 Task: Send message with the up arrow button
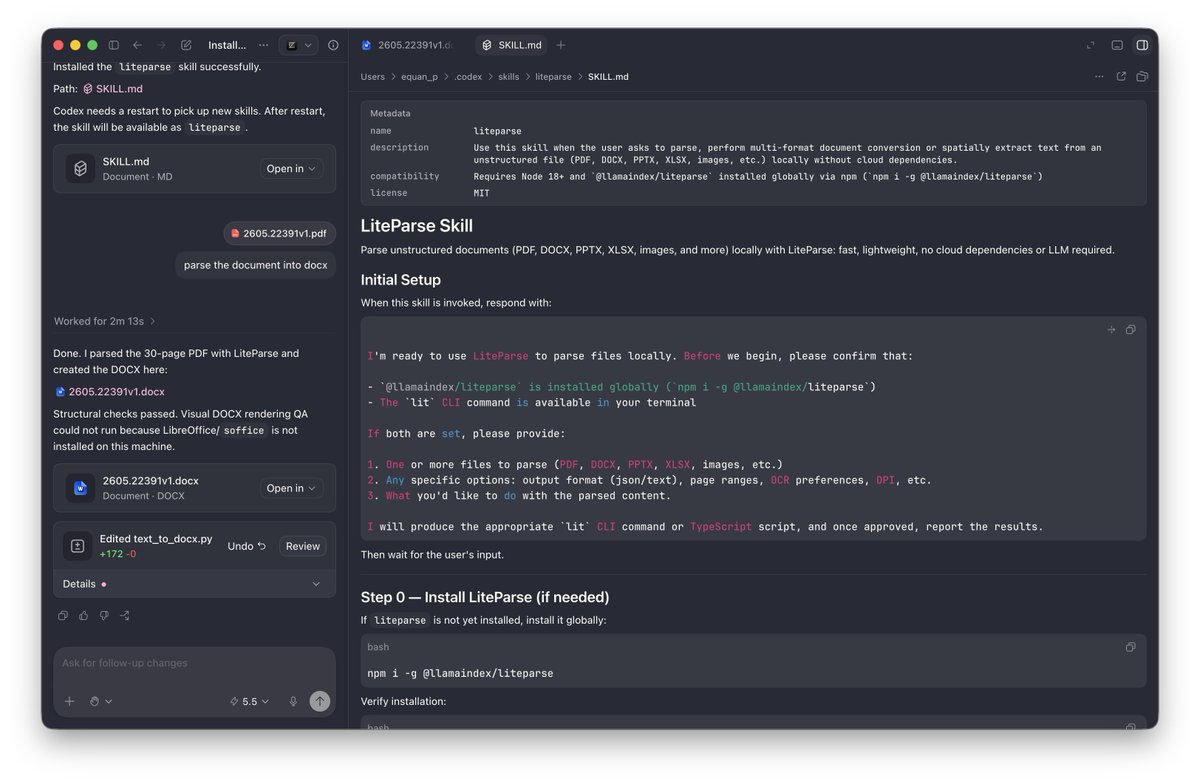tap(320, 701)
